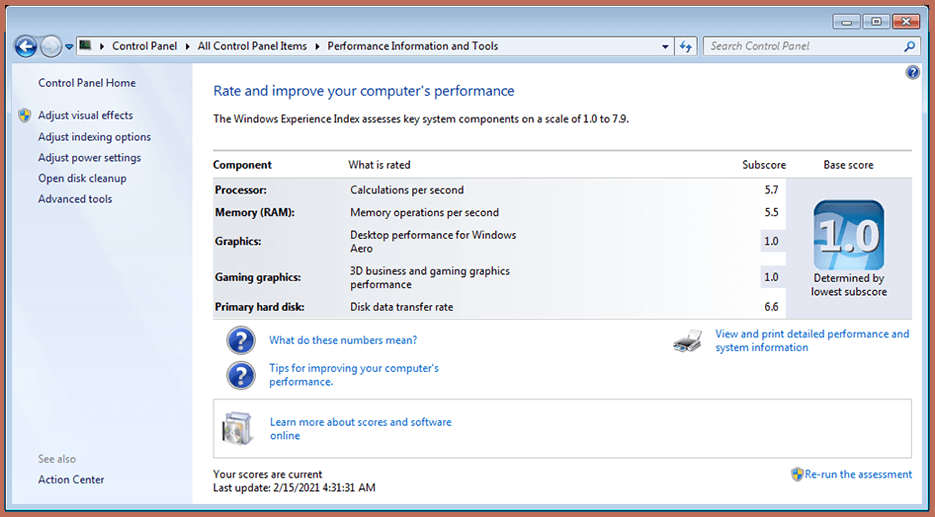Click question icon beside tips for improving performance
This screenshot has width=935, height=517.
241,375
